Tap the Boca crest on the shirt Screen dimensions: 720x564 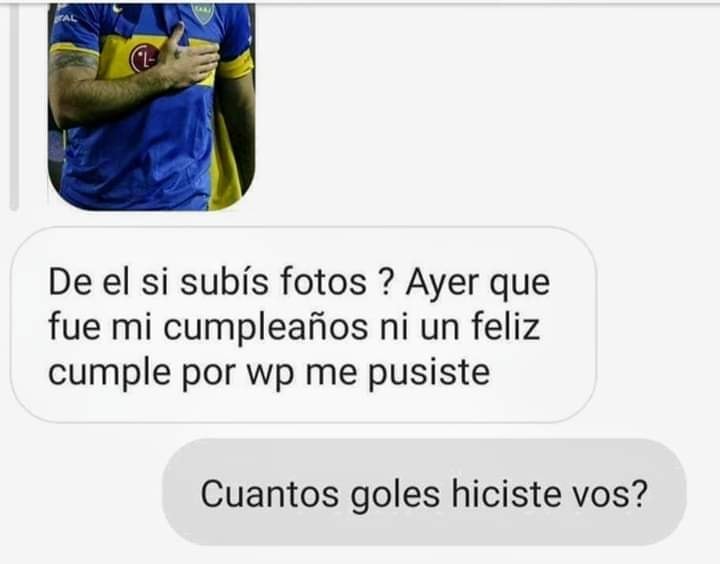(x=202, y=12)
